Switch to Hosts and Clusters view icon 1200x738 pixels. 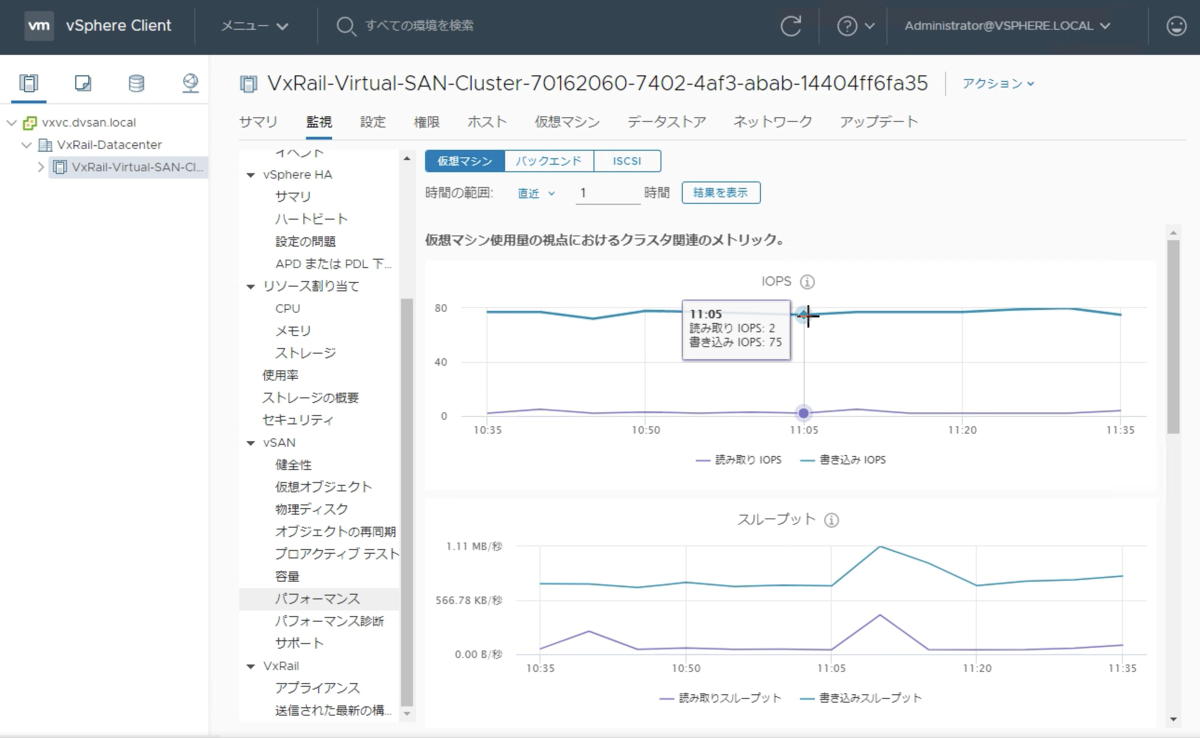tap(29, 83)
